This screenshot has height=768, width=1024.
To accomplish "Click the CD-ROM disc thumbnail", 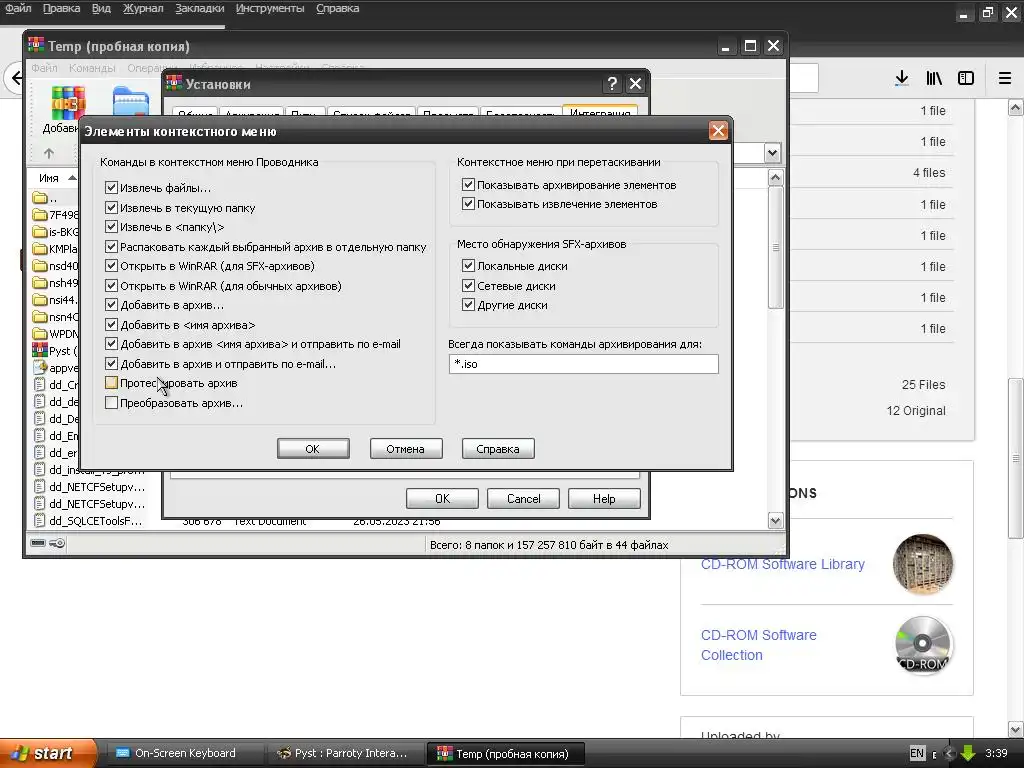I will click(922, 645).
